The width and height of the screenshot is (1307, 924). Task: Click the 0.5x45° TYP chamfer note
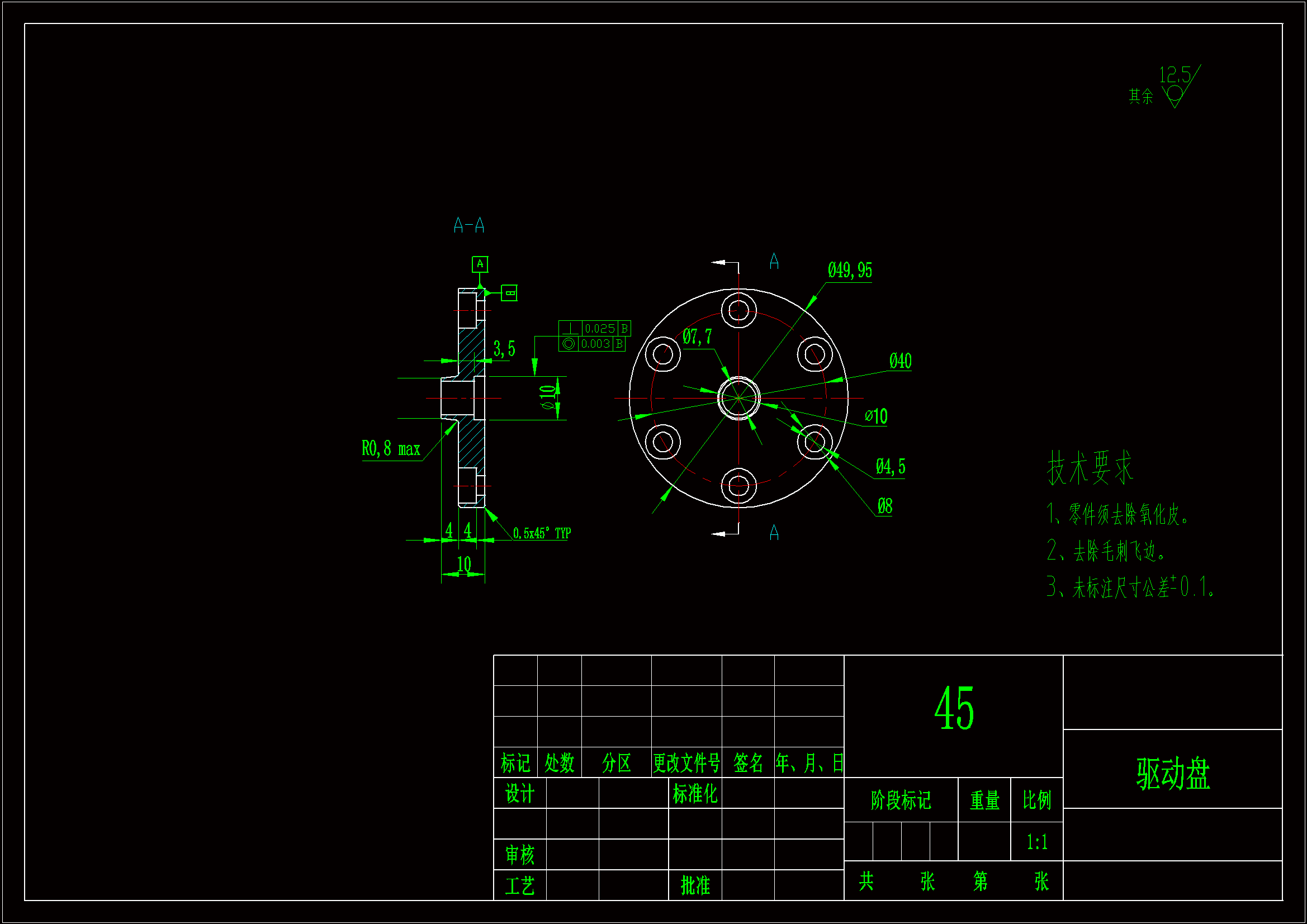[x=541, y=533]
